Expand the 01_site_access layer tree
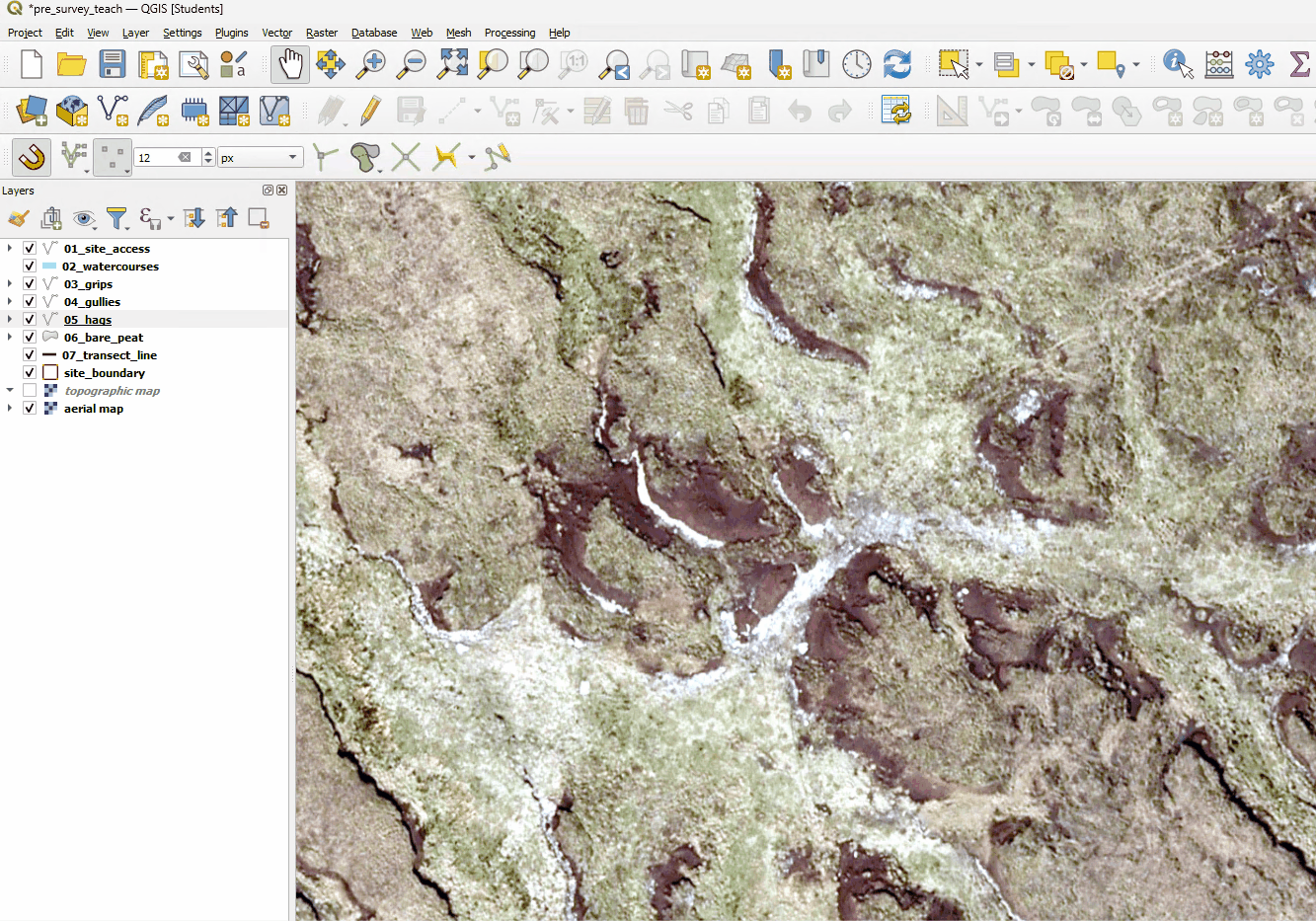Viewport: 1316px width, 921px height. point(10,249)
